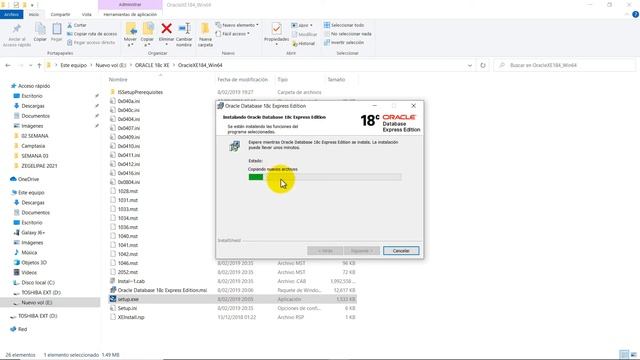Click the Buscar search field

[565, 65]
